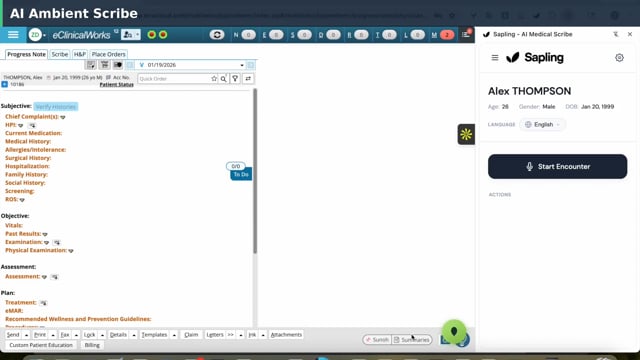Open the D counter badge
This screenshot has width=640, height=360.
click(333, 35)
